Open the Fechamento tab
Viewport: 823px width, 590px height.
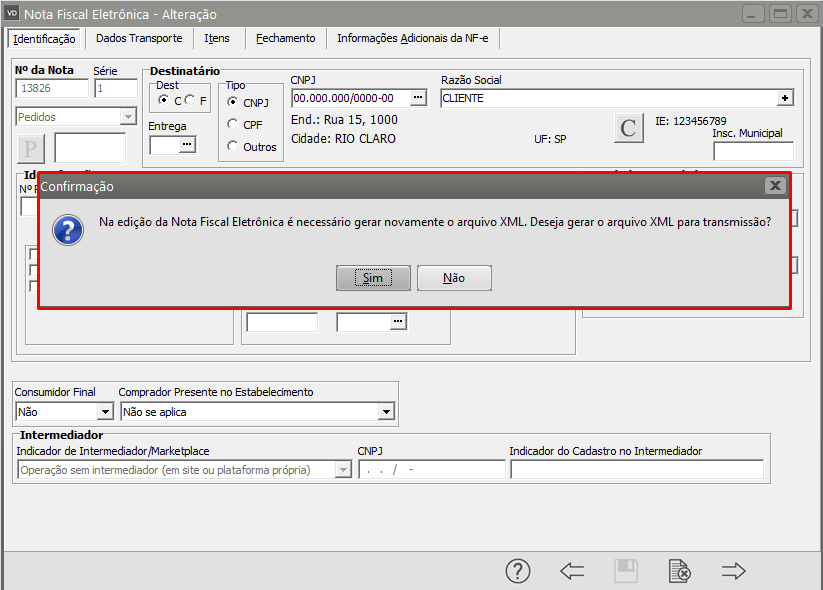285,38
